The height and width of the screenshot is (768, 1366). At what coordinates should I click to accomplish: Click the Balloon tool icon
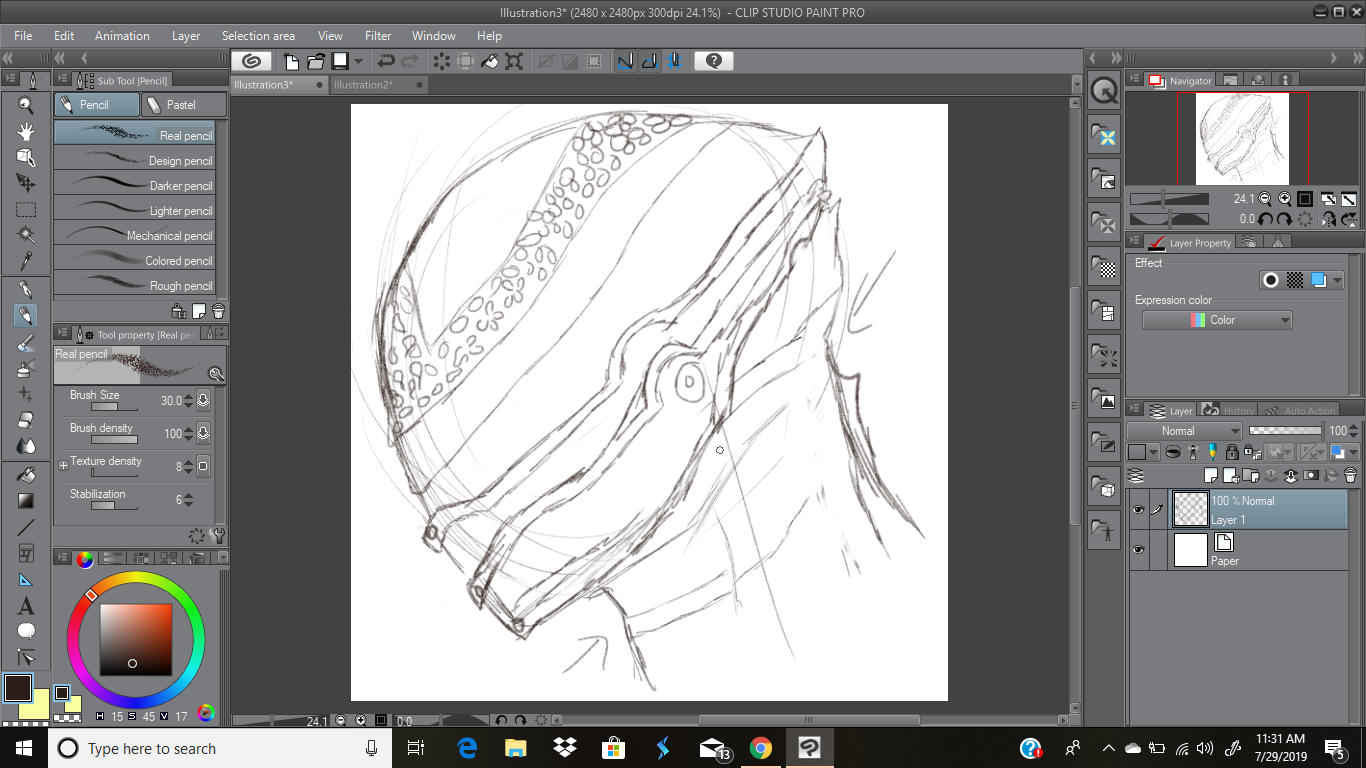point(26,631)
